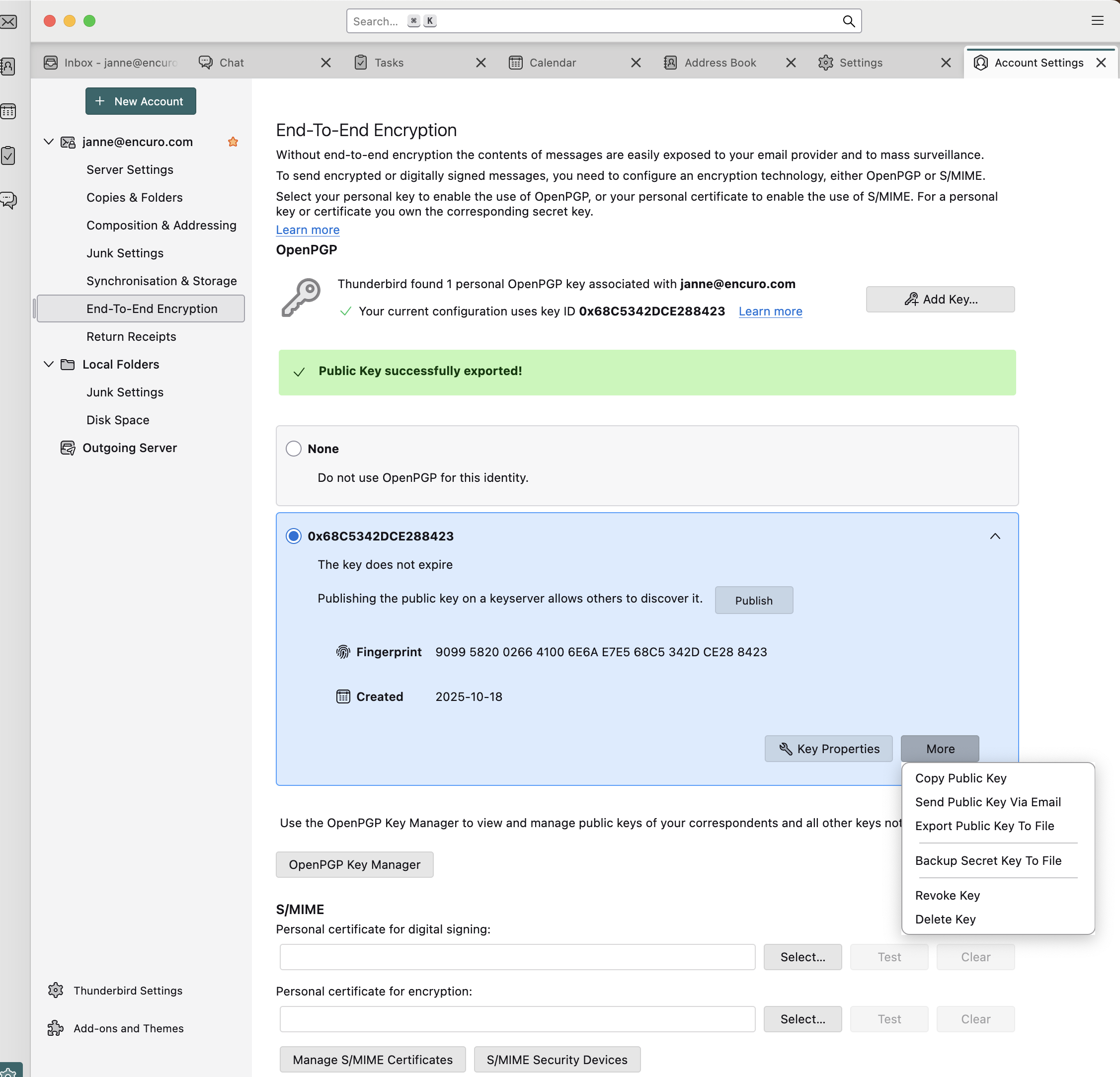Open Chat space in left toolbar
This screenshot has width=1120, height=1077.
tap(8, 200)
